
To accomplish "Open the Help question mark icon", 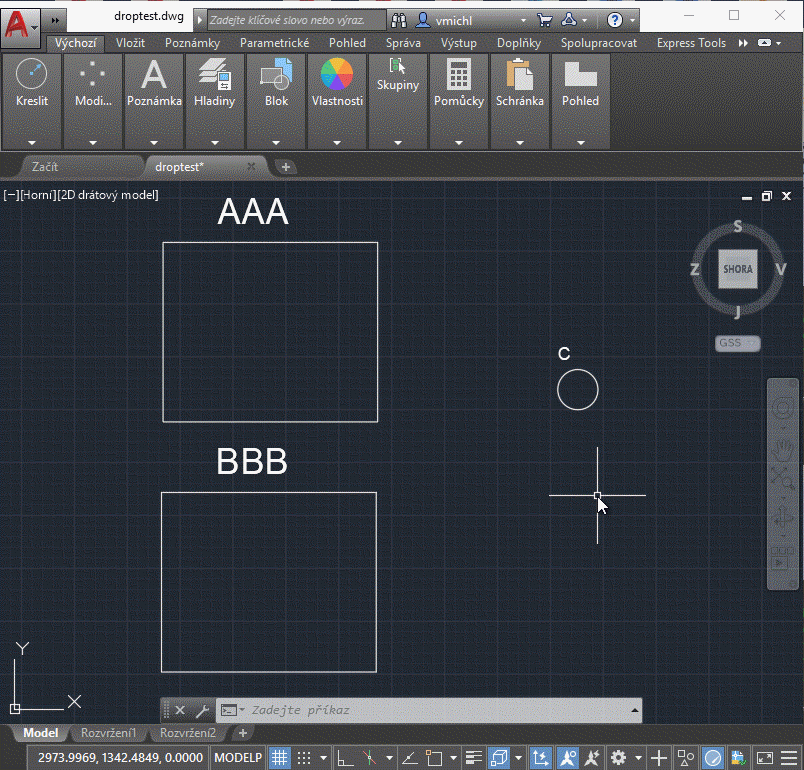I will 614,21.
